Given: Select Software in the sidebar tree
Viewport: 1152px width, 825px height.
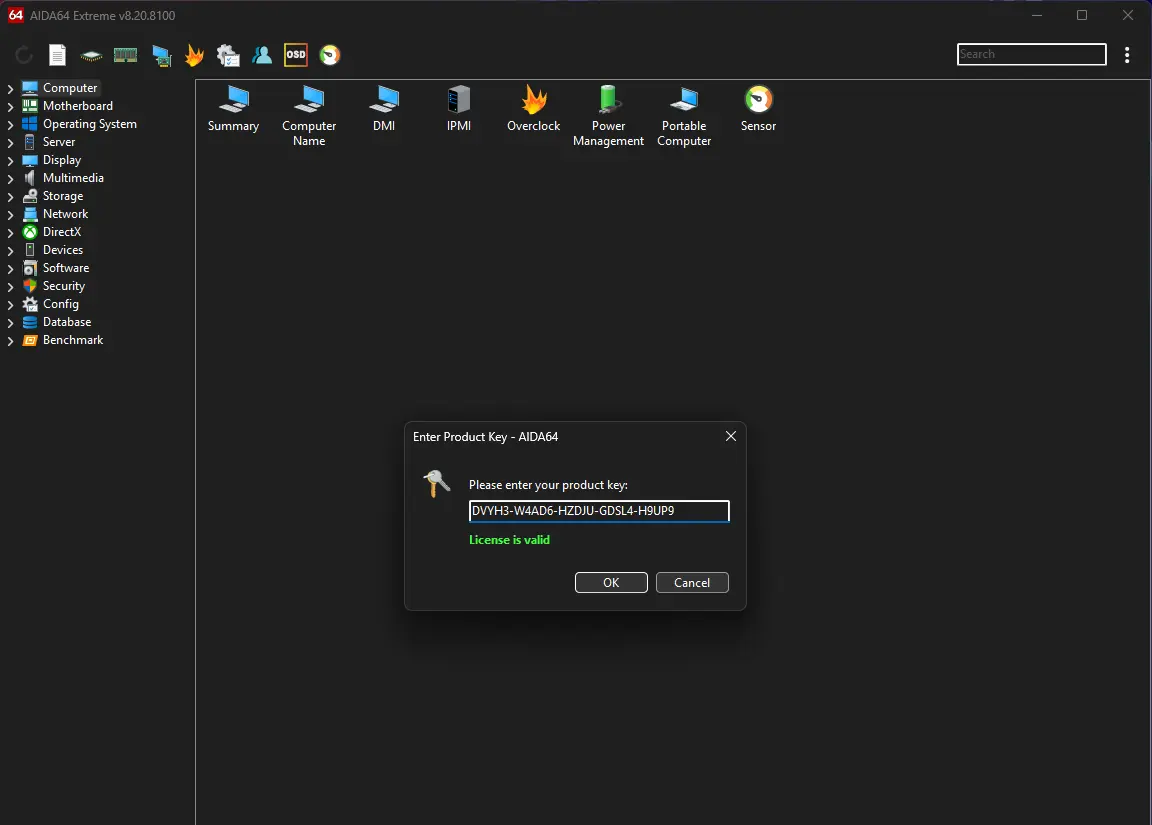Looking at the screenshot, I should 66,267.
